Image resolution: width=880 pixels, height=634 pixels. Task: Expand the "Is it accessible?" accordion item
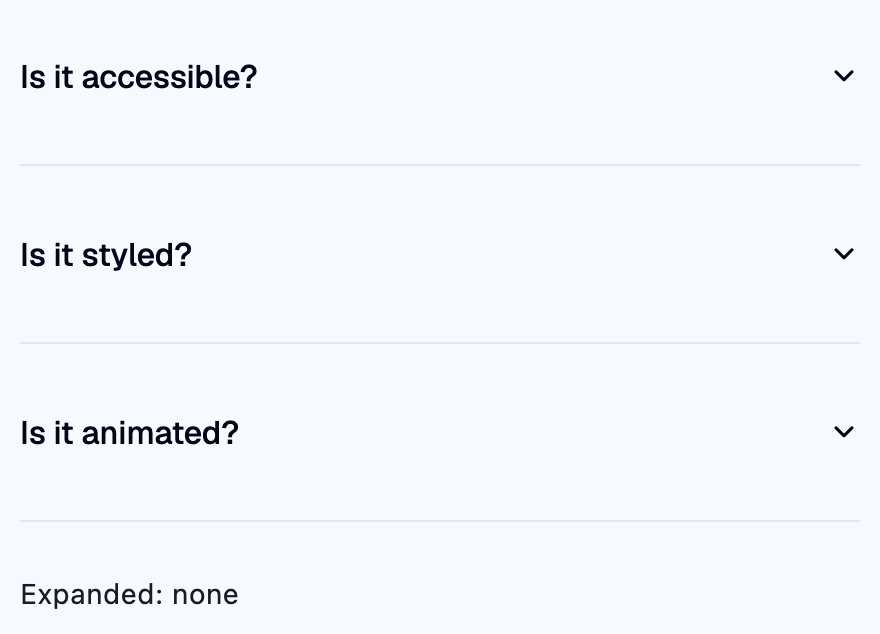click(x=440, y=76)
